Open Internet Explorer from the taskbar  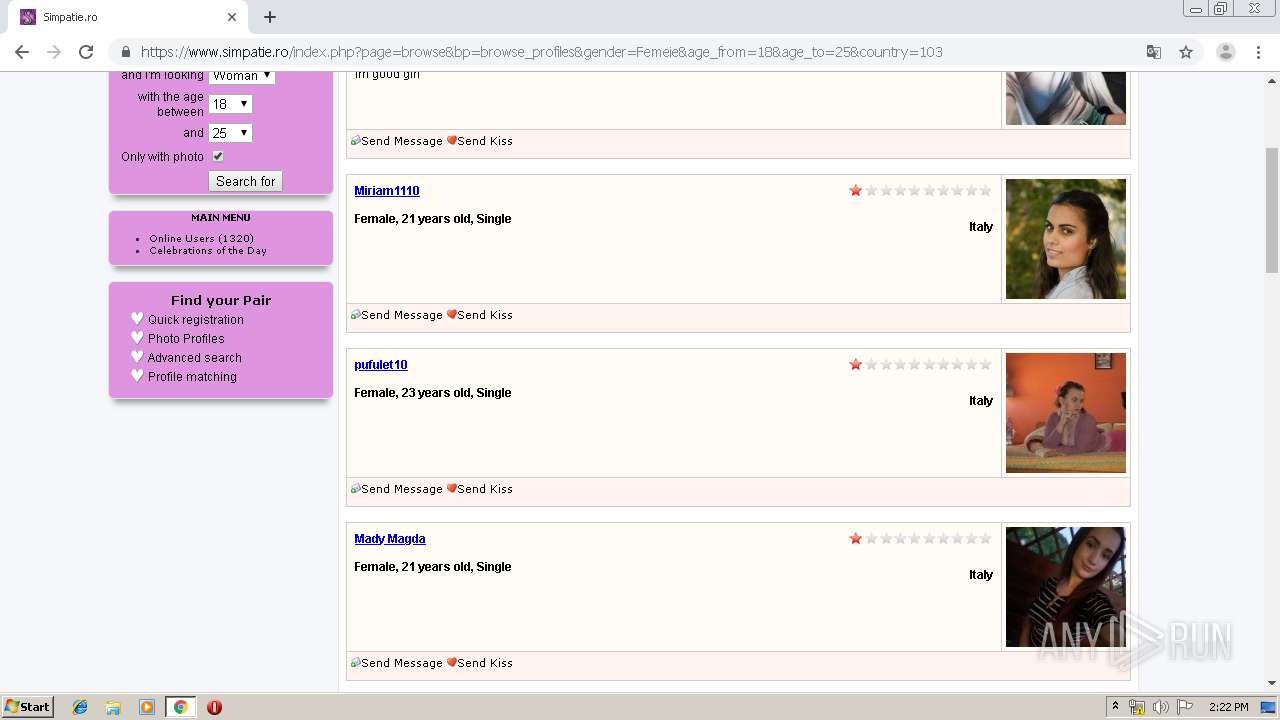pos(80,707)
